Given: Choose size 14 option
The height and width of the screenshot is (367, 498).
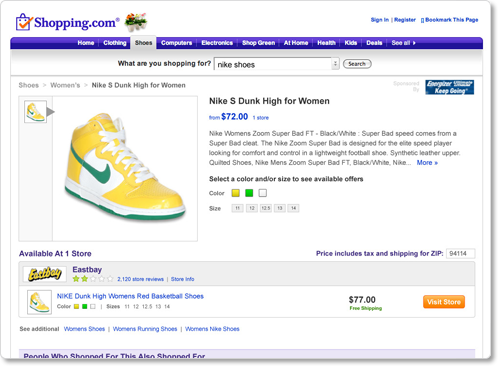Looking at the screenshot, I should [293, 208].
